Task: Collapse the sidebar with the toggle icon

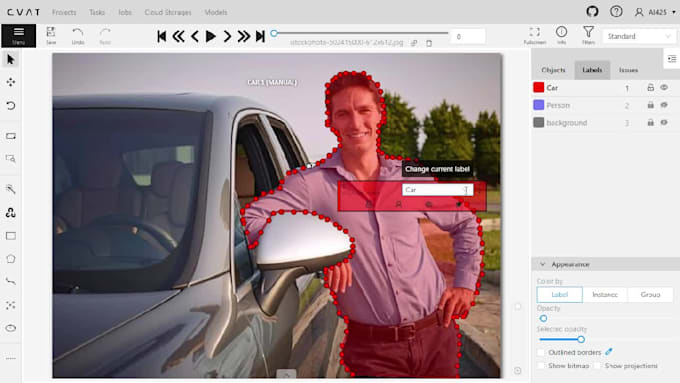Action: click(x=672, y=59)
